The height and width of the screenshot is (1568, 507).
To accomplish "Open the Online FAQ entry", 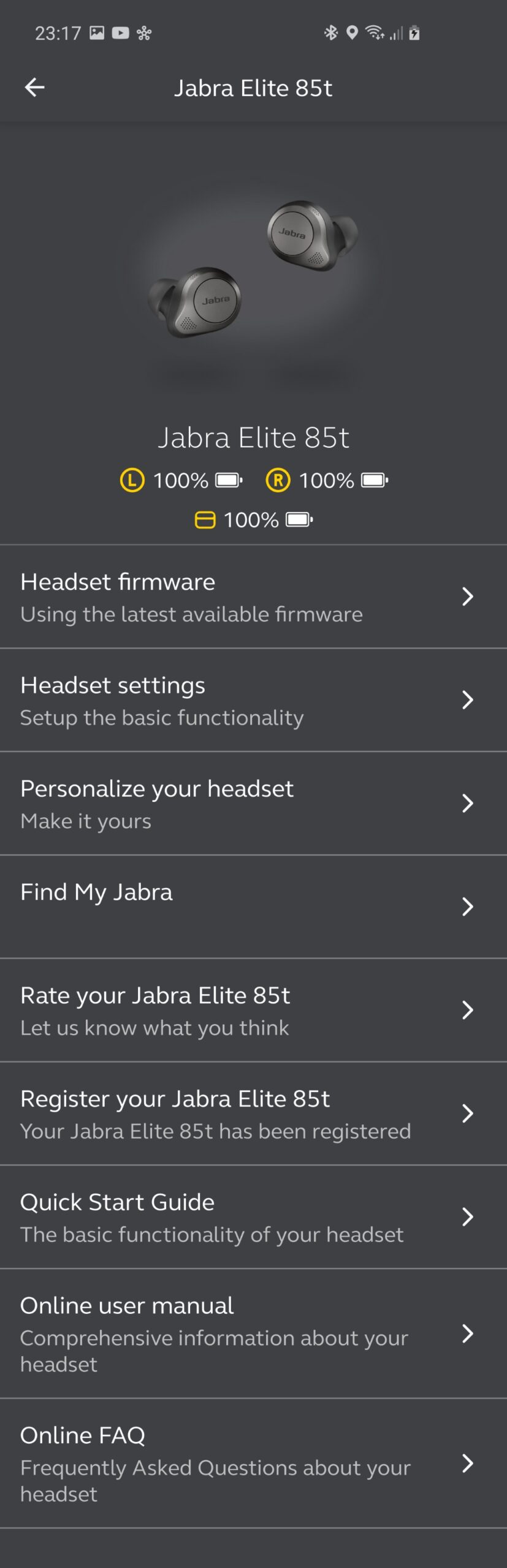I will (x=253, y=1463).
